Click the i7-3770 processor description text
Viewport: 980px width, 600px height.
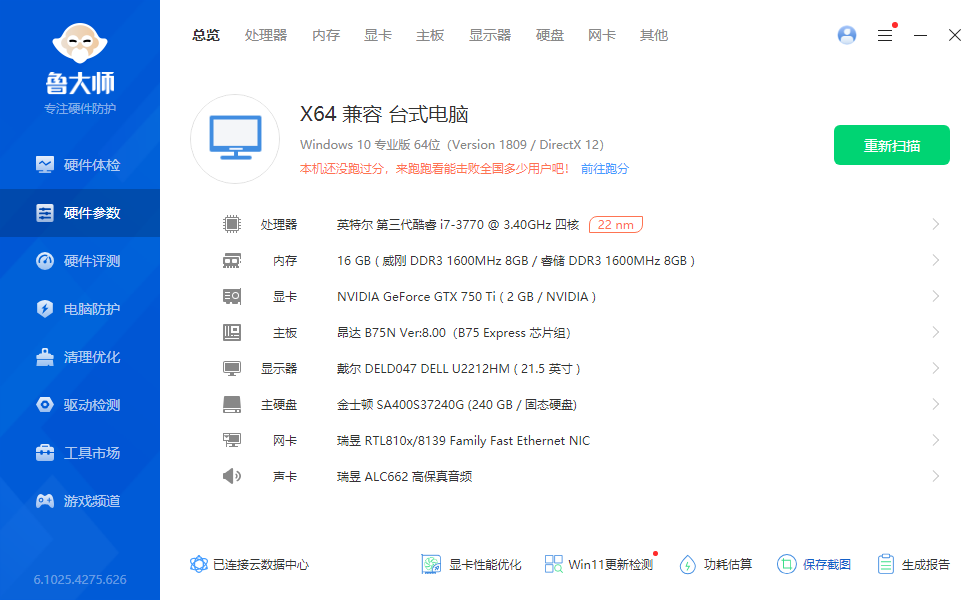click(x=458, y=224)
